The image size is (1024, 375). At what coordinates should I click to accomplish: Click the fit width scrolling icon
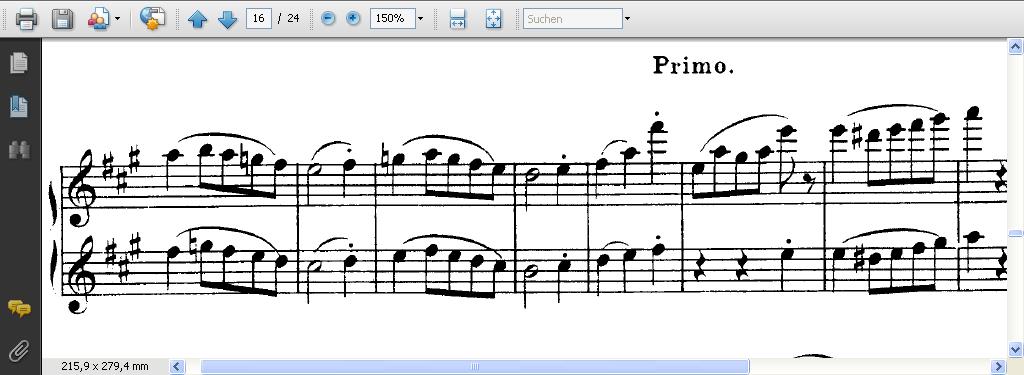[458, 19]
